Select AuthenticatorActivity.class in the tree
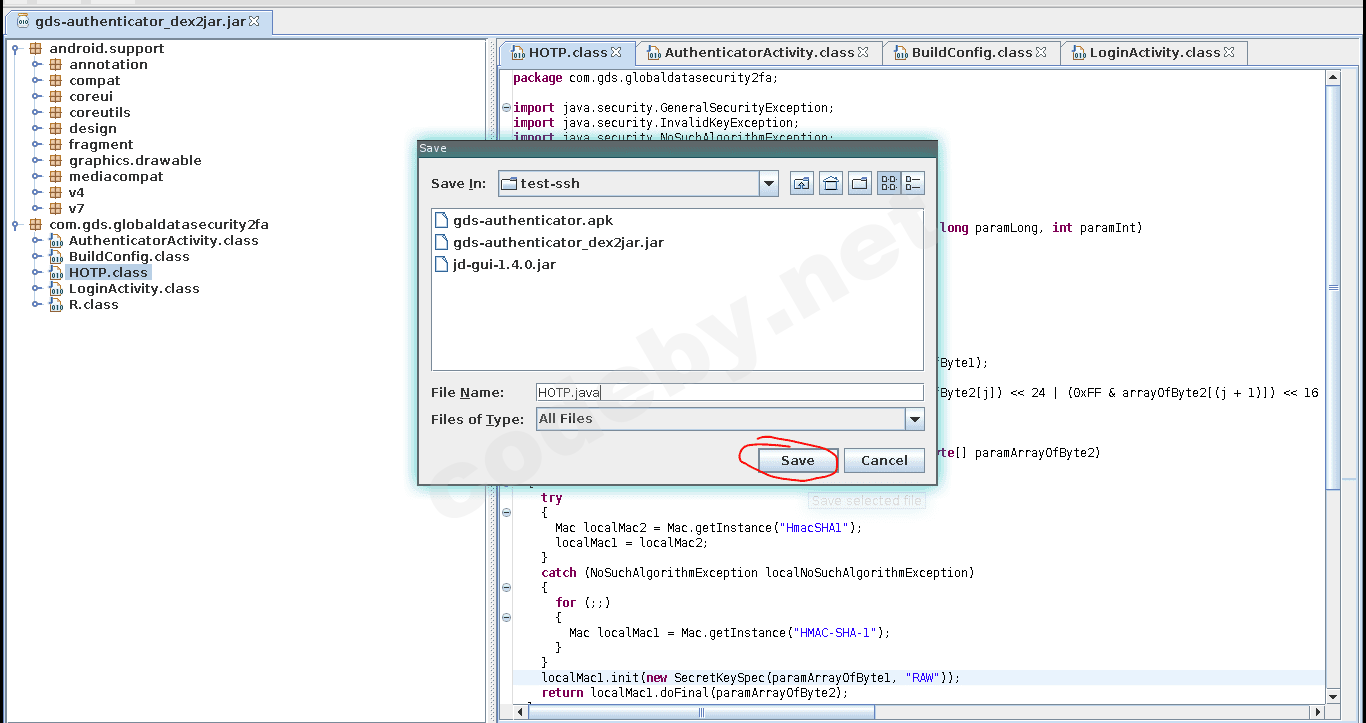Screen dimensions: 1366x723 tap(163, 240)
